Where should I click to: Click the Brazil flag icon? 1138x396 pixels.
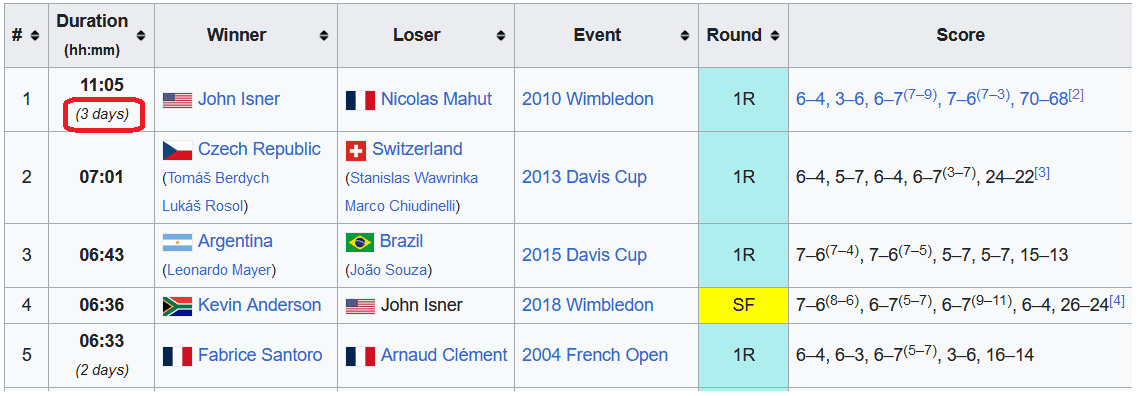pyautogui.click(x=360, y=242)
